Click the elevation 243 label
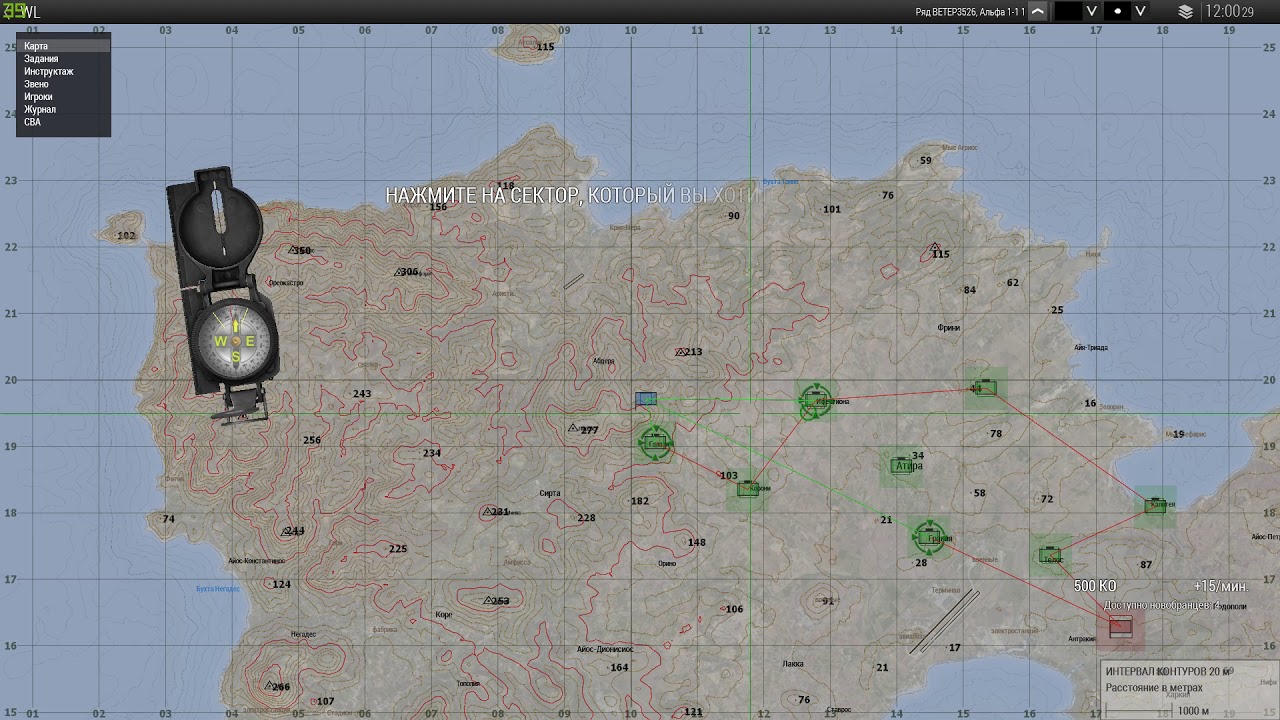The image size is (1280, 720). click(x=362, y=394)
